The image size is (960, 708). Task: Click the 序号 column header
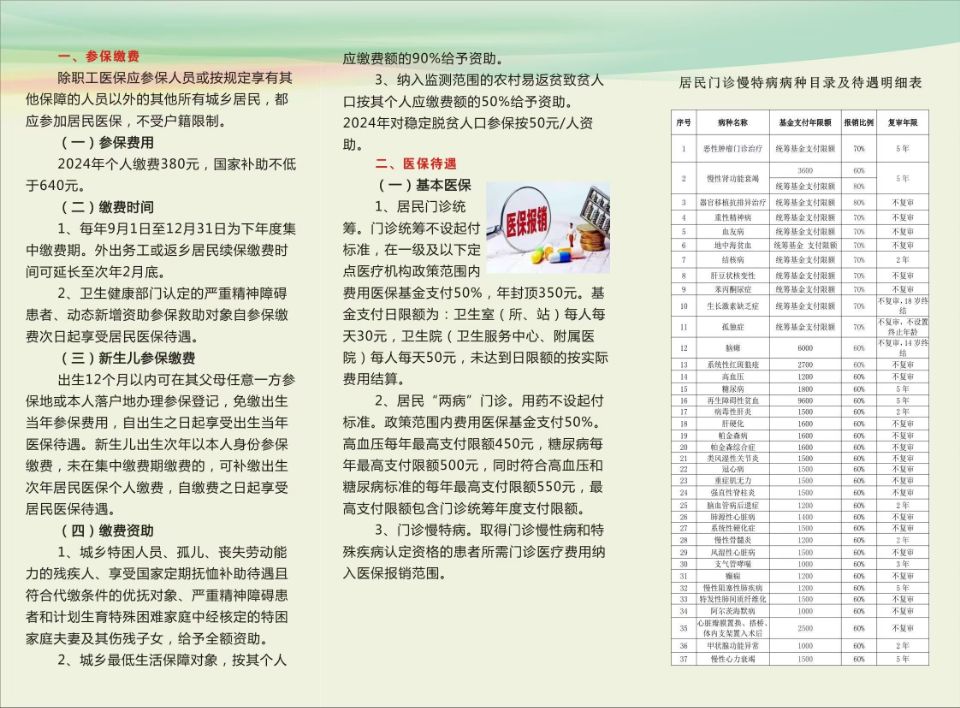pos(684,122)
